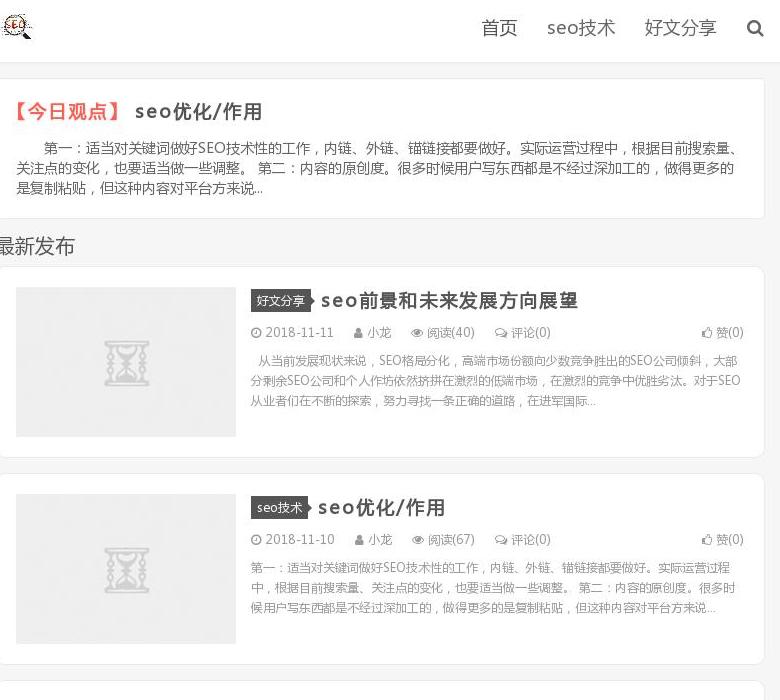This screenshot has width=780, height=700.
Task: Open featured article title seo优化/作用
Action: point(198,111)
